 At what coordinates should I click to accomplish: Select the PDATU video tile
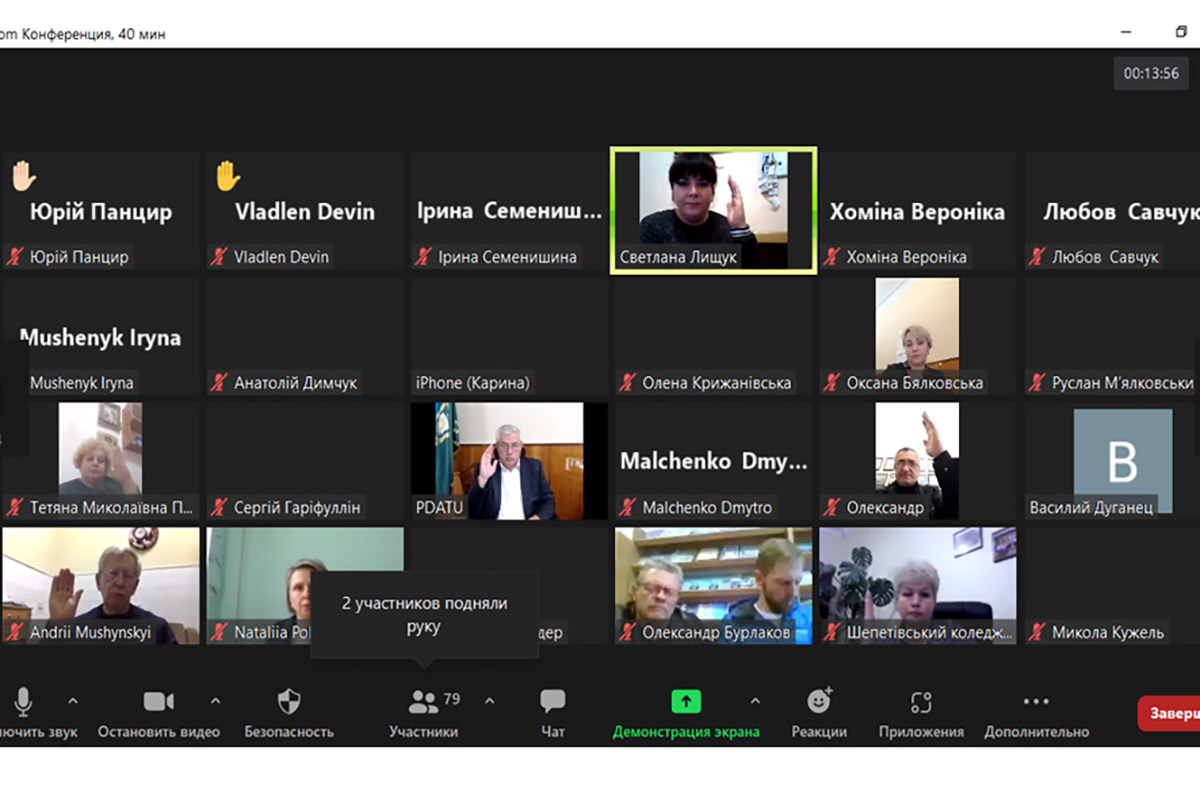[509, 460]
